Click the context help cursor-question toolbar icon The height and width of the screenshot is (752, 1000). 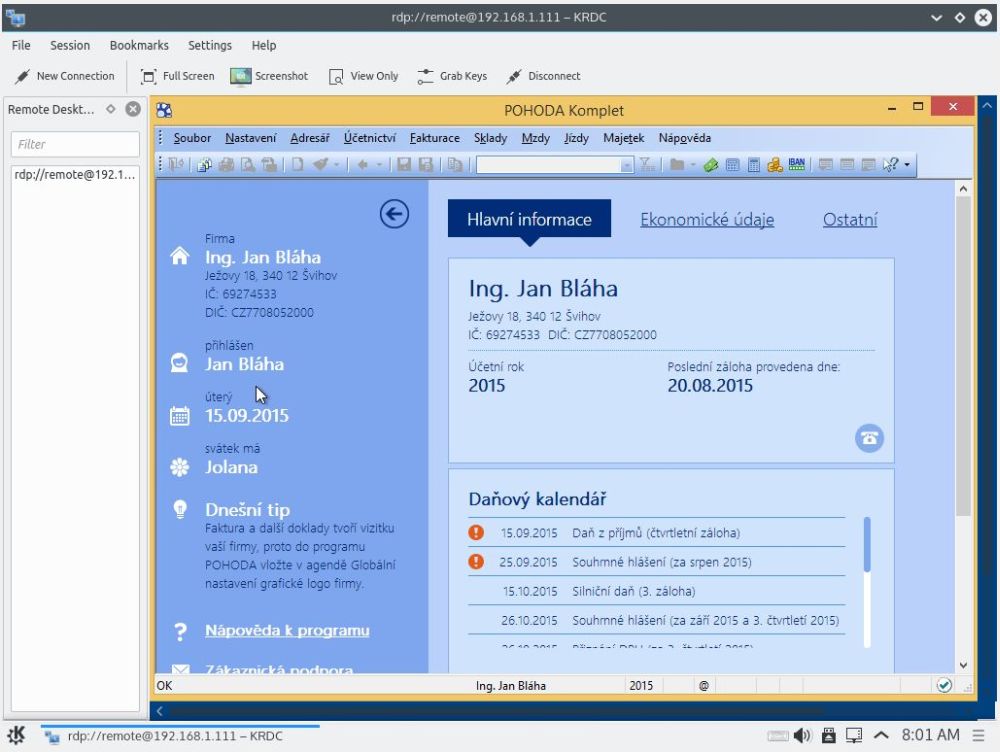[890, 165]
